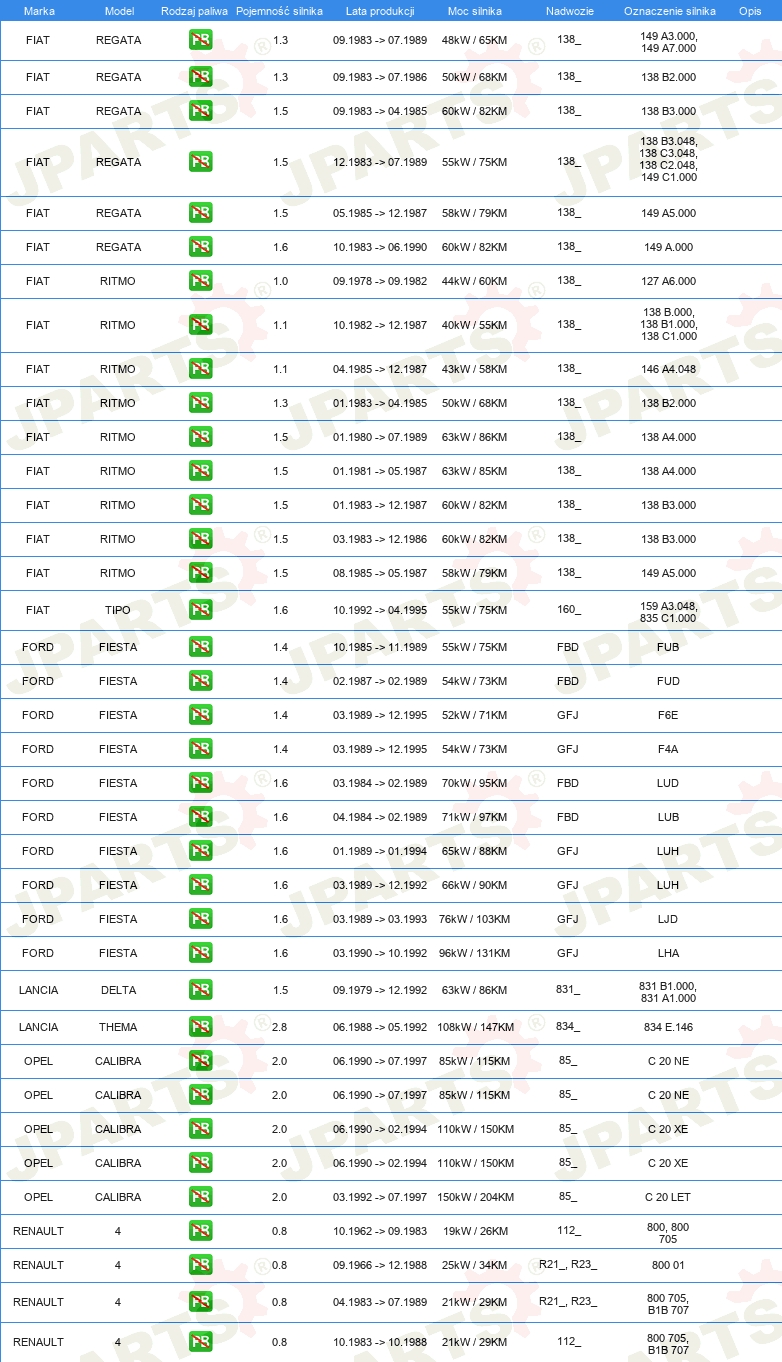This screenshot has width=782, height=1362.
Task: Click engine capacity 2.8
Action: [280, 1027]
